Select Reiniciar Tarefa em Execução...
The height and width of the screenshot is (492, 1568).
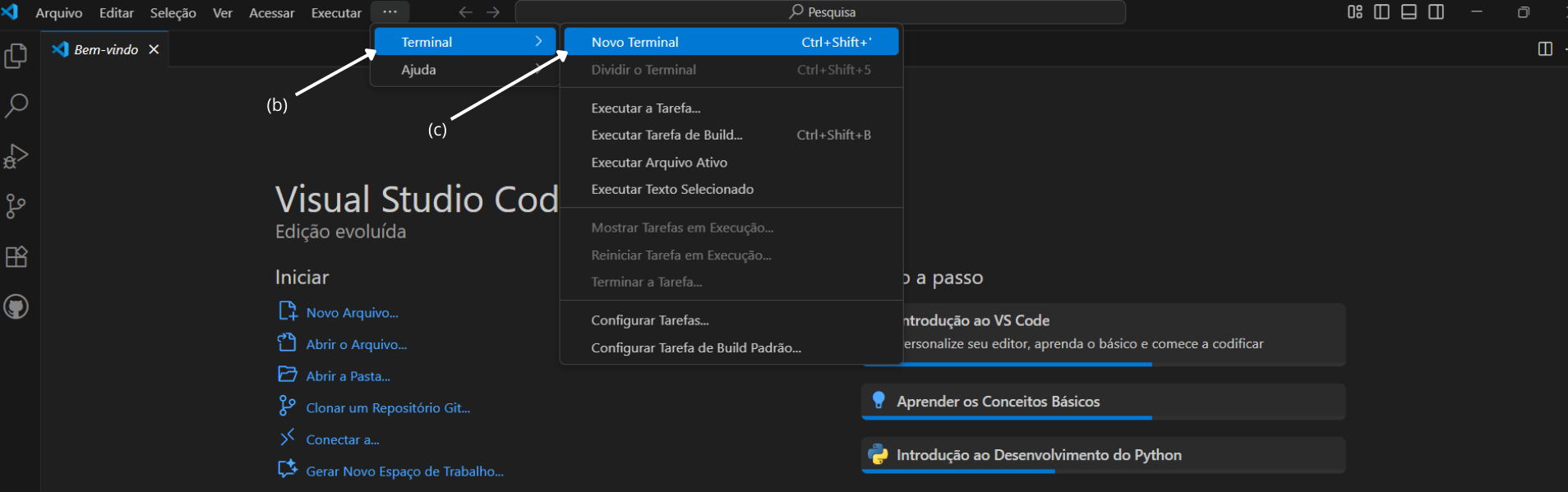point(731,255)
